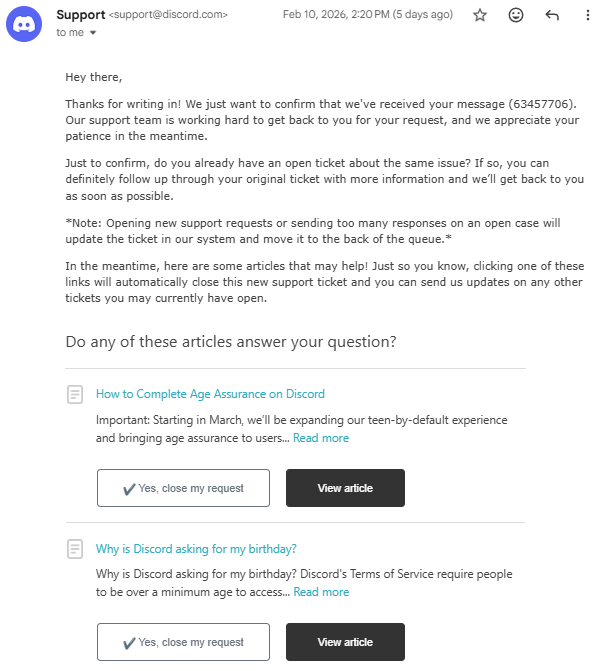Add an emoji reaction to email
This screenshot has height=671, width=601.
(516, 15)
